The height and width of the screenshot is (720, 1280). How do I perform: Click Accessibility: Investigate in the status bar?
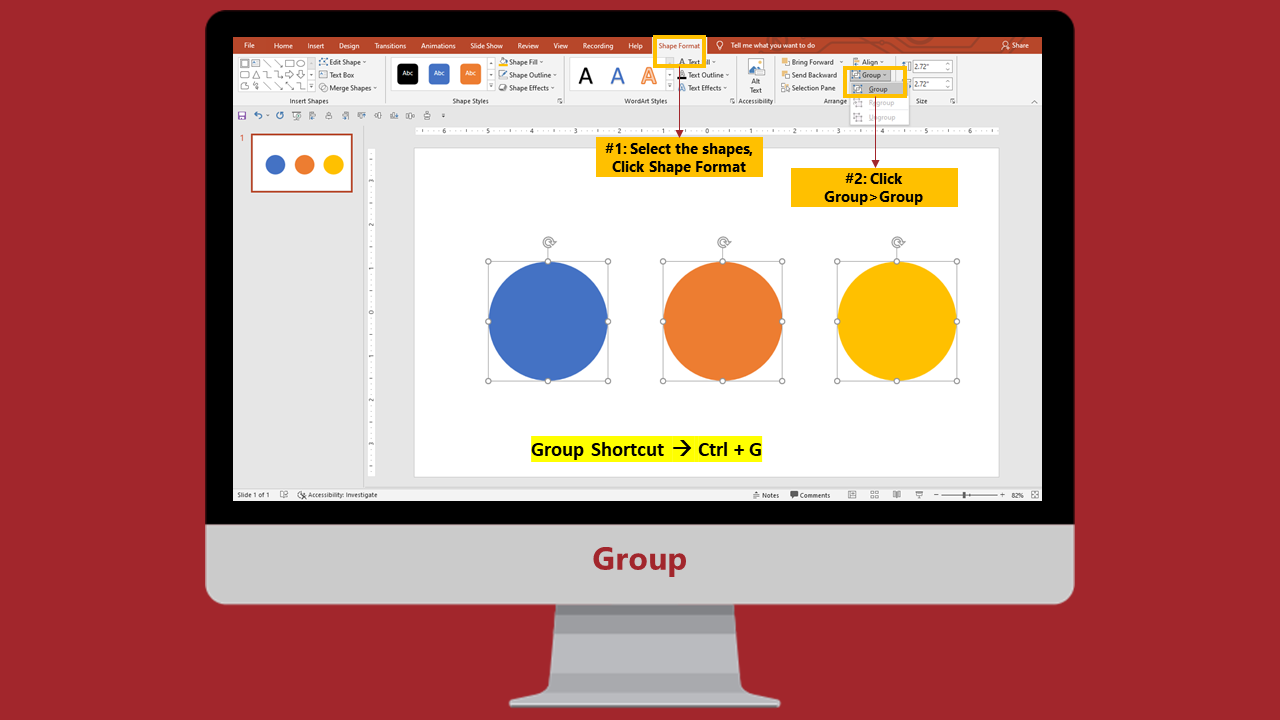[x=337, y=495]
